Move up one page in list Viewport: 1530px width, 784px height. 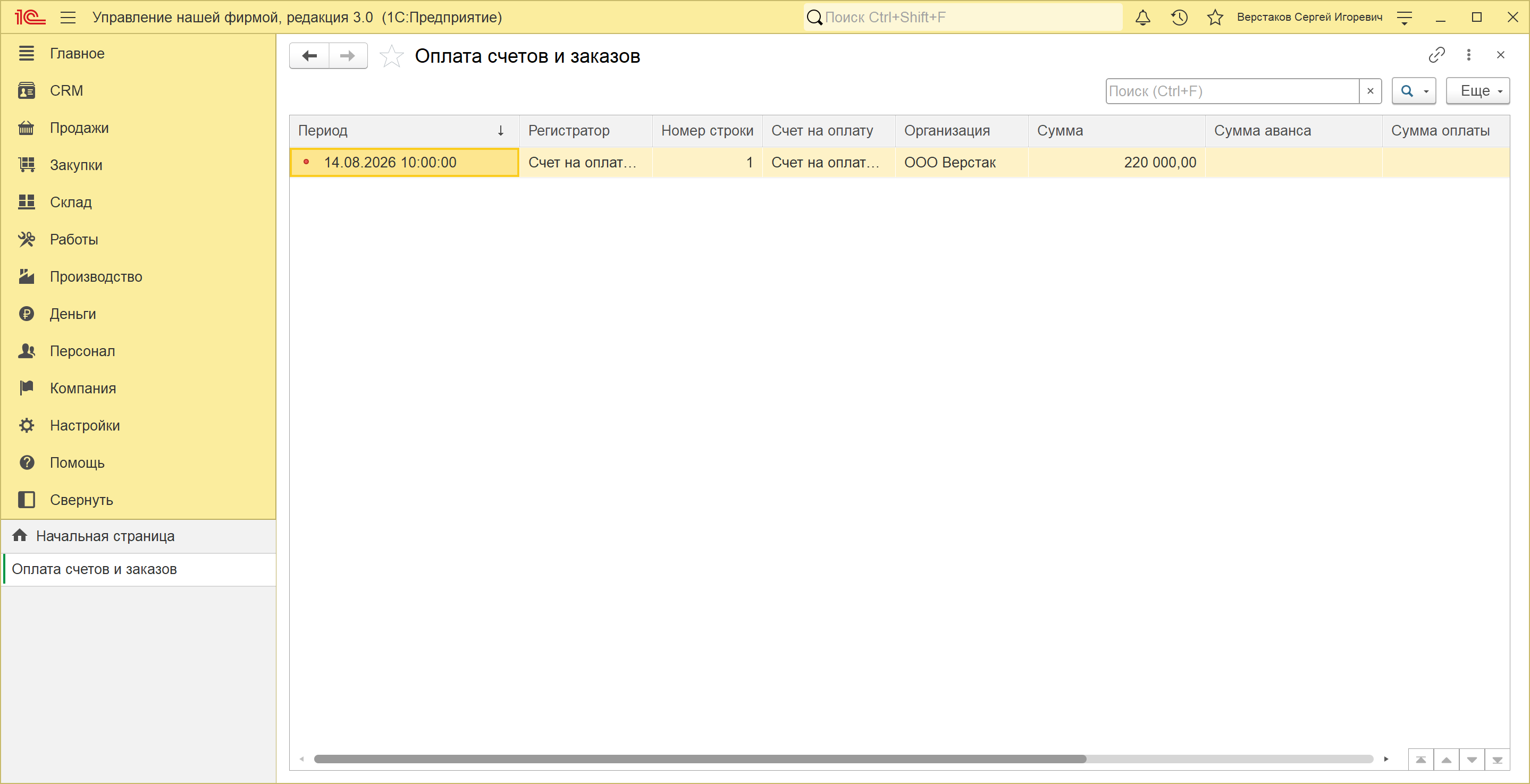coord(1446,760)
